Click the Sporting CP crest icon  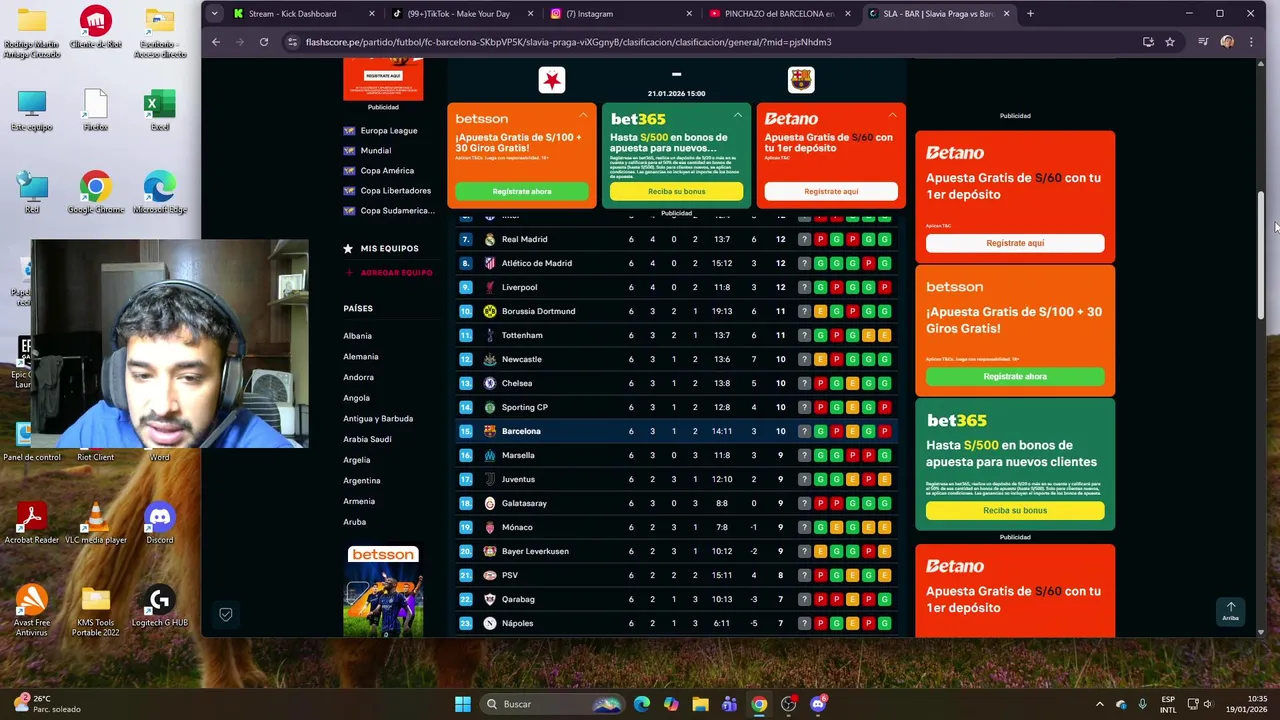click(x=490, y=407)
